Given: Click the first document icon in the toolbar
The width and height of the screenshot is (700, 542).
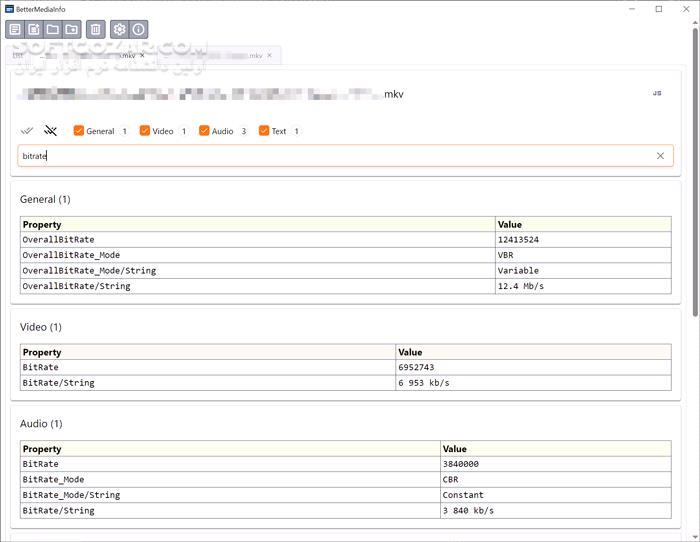Looking at the screenshot, I should (x=15, y=29).
